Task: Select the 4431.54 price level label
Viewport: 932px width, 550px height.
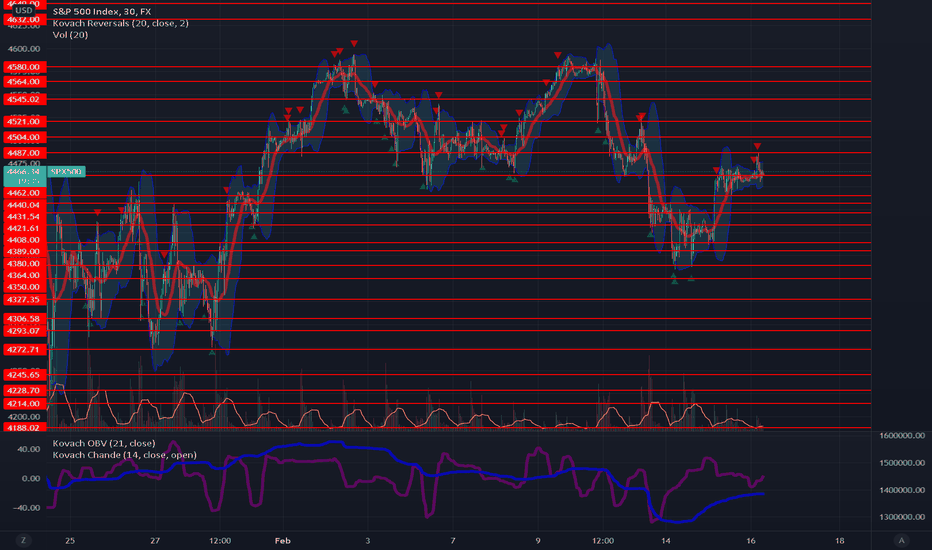Action: click(24, 216)
